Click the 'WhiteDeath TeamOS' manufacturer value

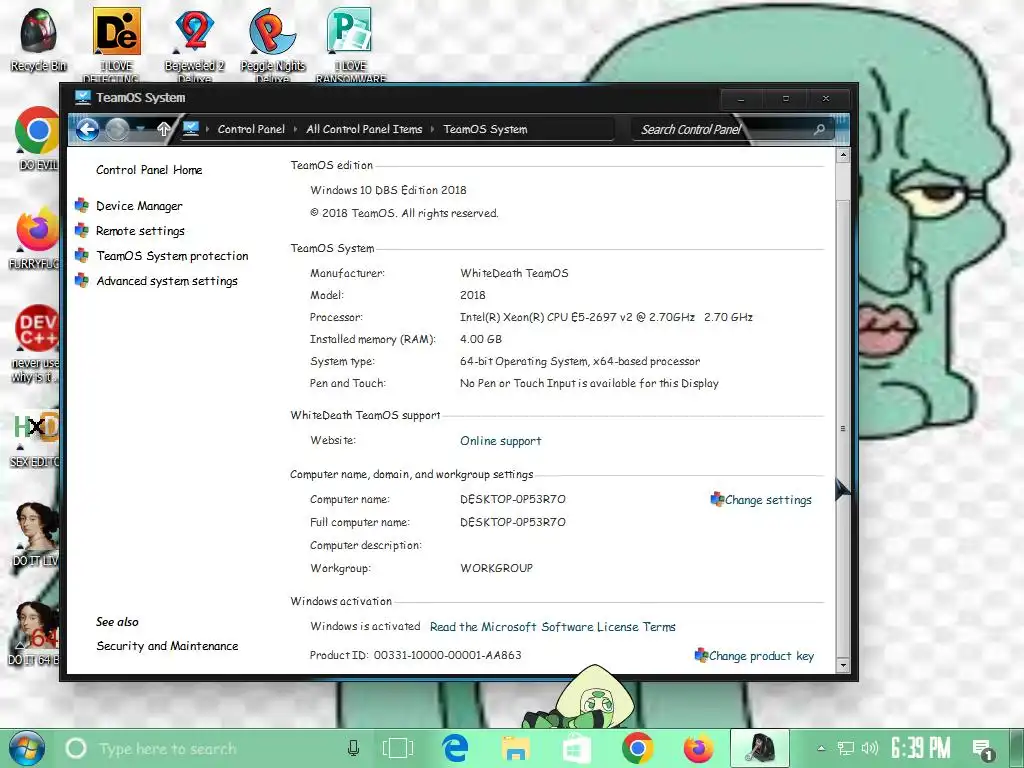coord(514,273)
